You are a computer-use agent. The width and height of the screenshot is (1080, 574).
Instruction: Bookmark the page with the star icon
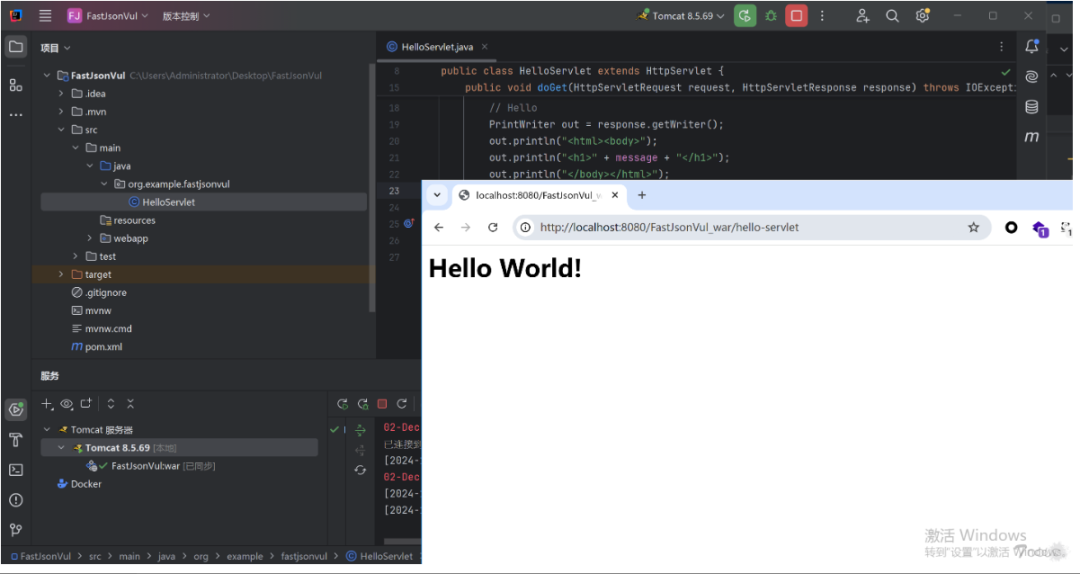(x=973, y=227)
